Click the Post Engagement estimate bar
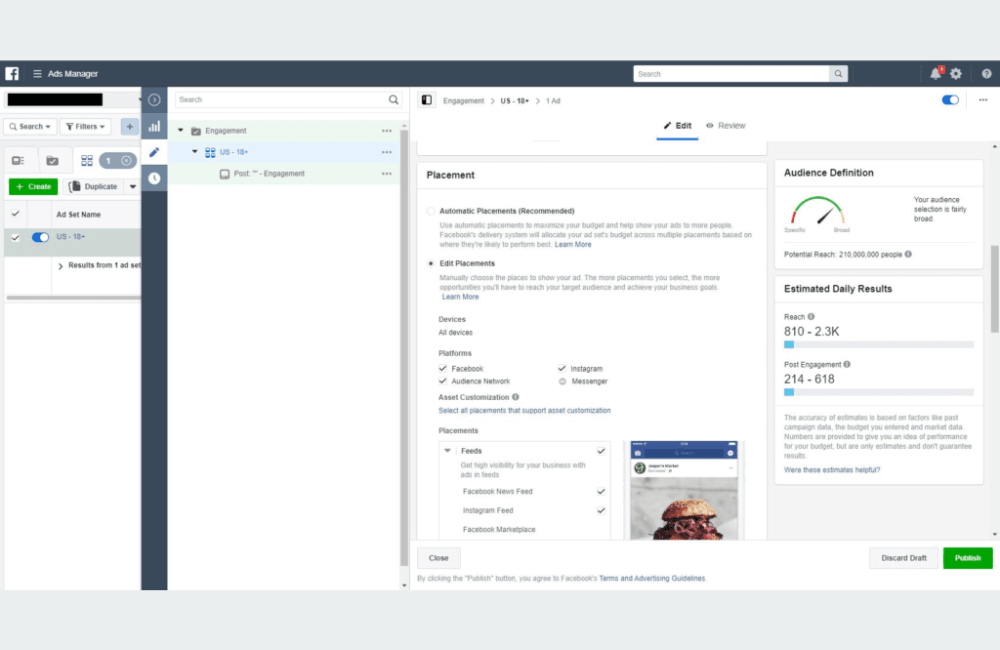 click(878, 392)
